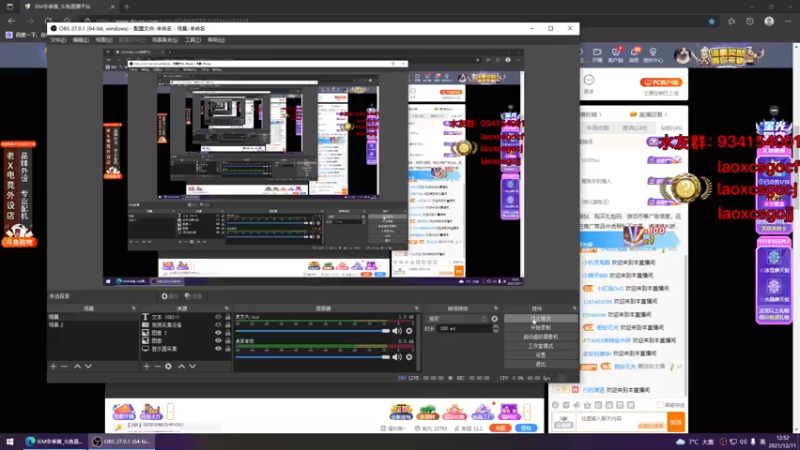Toggle visibility of 图像 source
The height and width of the screenshot is (450, 800).
(218, 341)
